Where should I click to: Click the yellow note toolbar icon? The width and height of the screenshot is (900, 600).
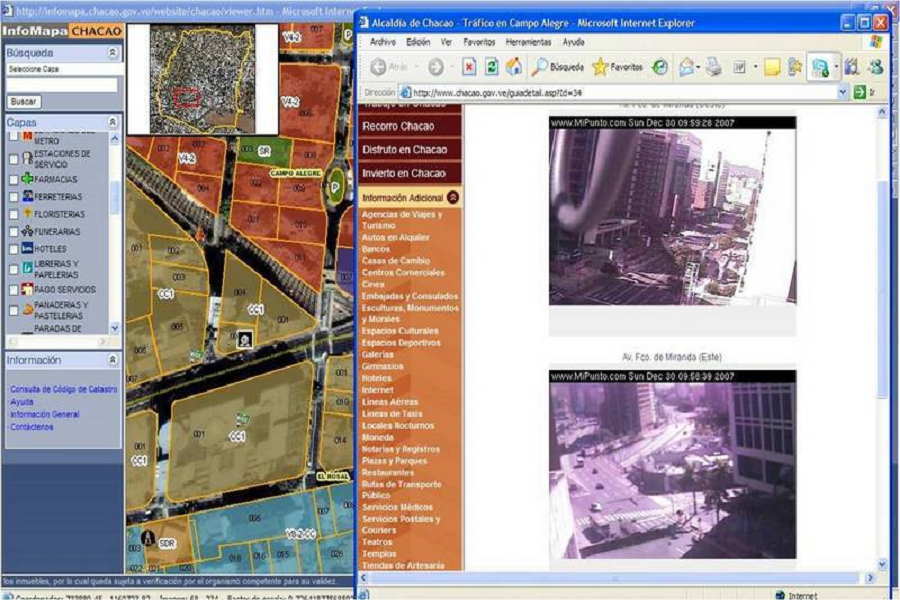[772, 68]
